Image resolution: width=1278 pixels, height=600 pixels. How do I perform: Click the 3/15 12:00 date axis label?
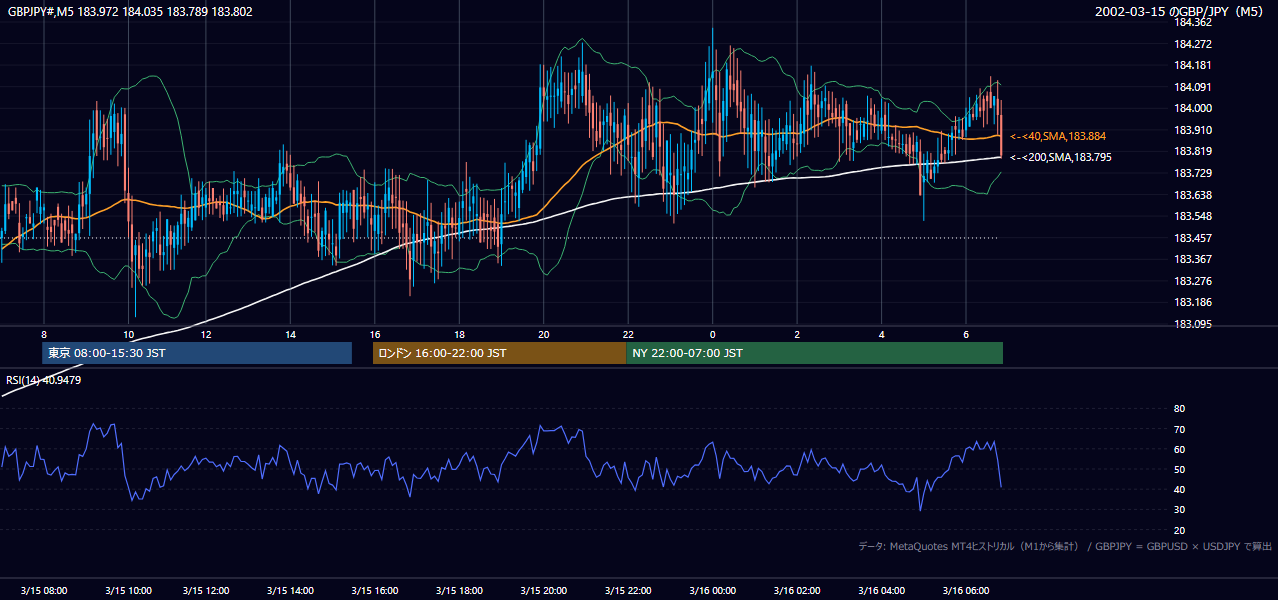click(x=205, y=591)
